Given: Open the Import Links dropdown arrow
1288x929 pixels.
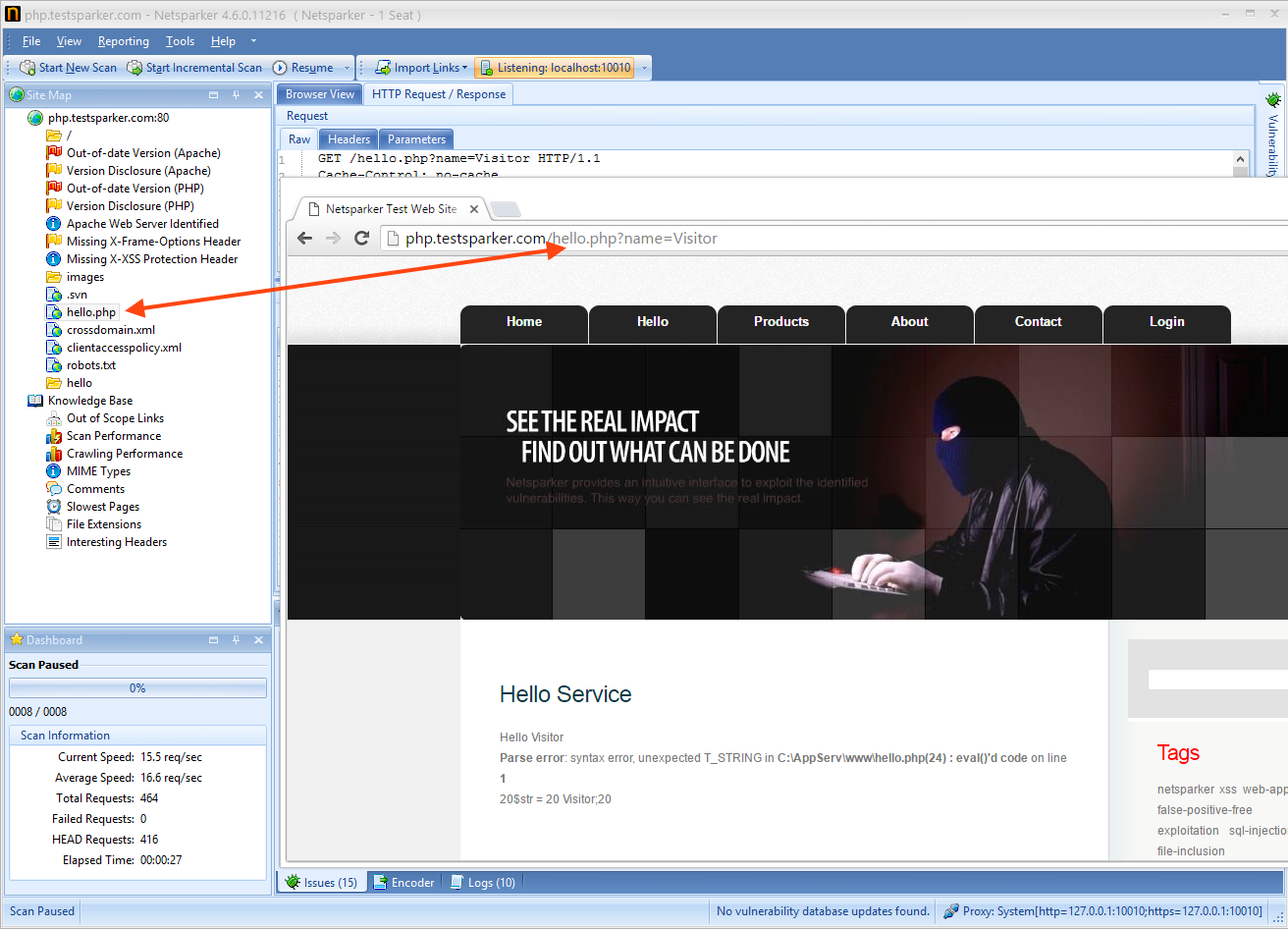Looking at the screenshot, I should pyautogui.click(x=465, y=67).
